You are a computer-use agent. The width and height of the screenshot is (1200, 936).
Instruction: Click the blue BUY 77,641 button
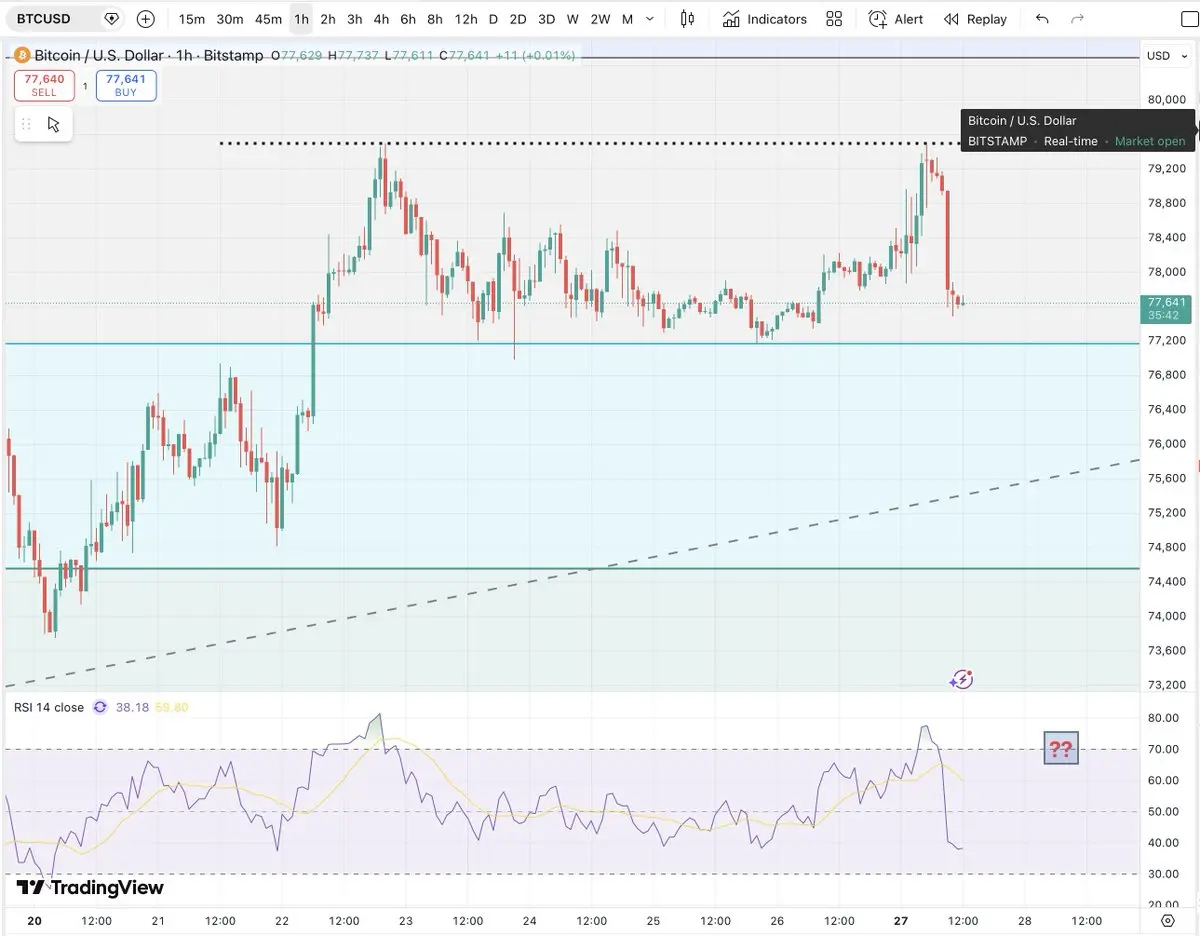coord(126,85)
